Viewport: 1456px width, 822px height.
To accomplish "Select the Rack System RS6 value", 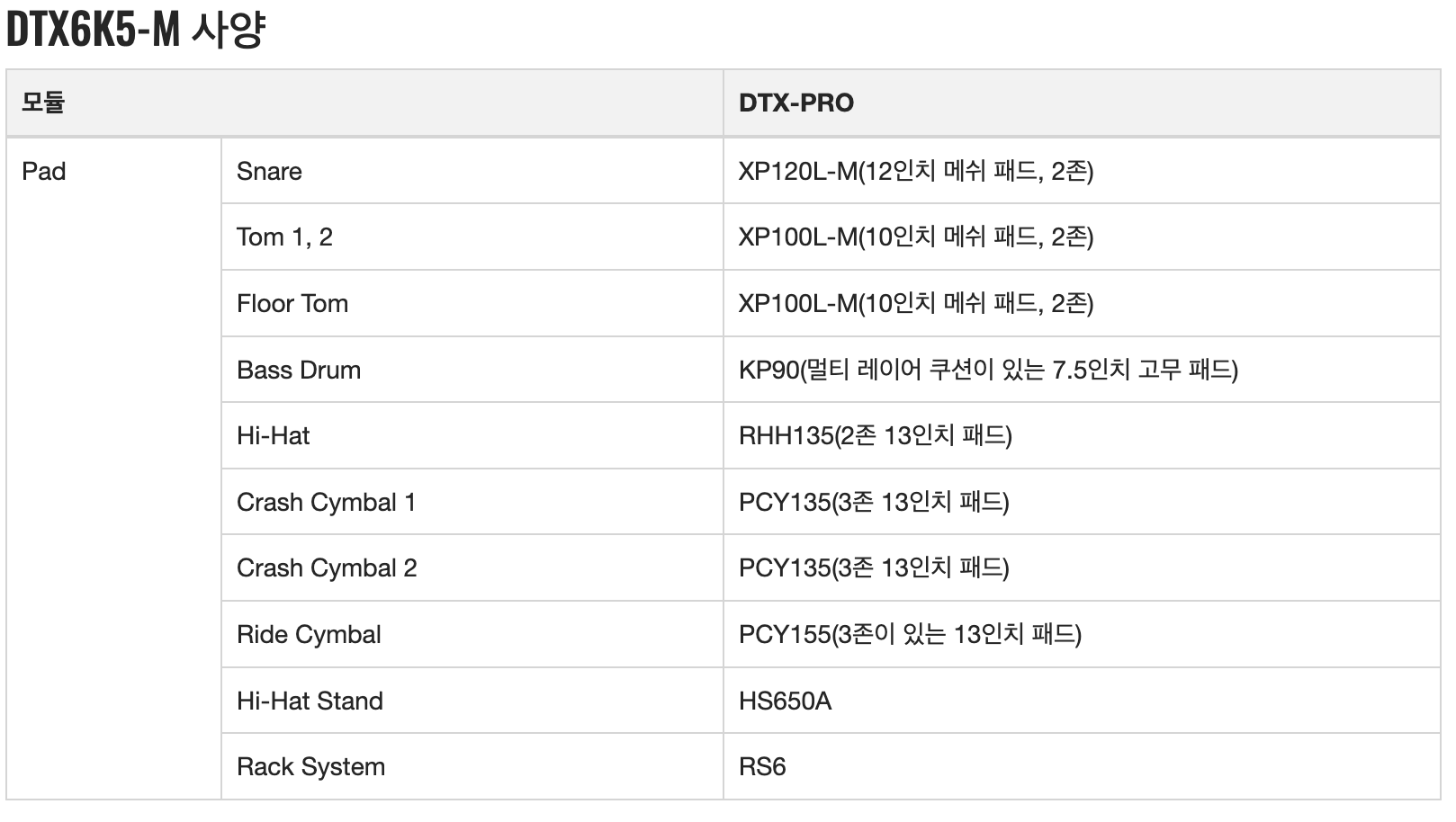I will [x=762, y=767].
